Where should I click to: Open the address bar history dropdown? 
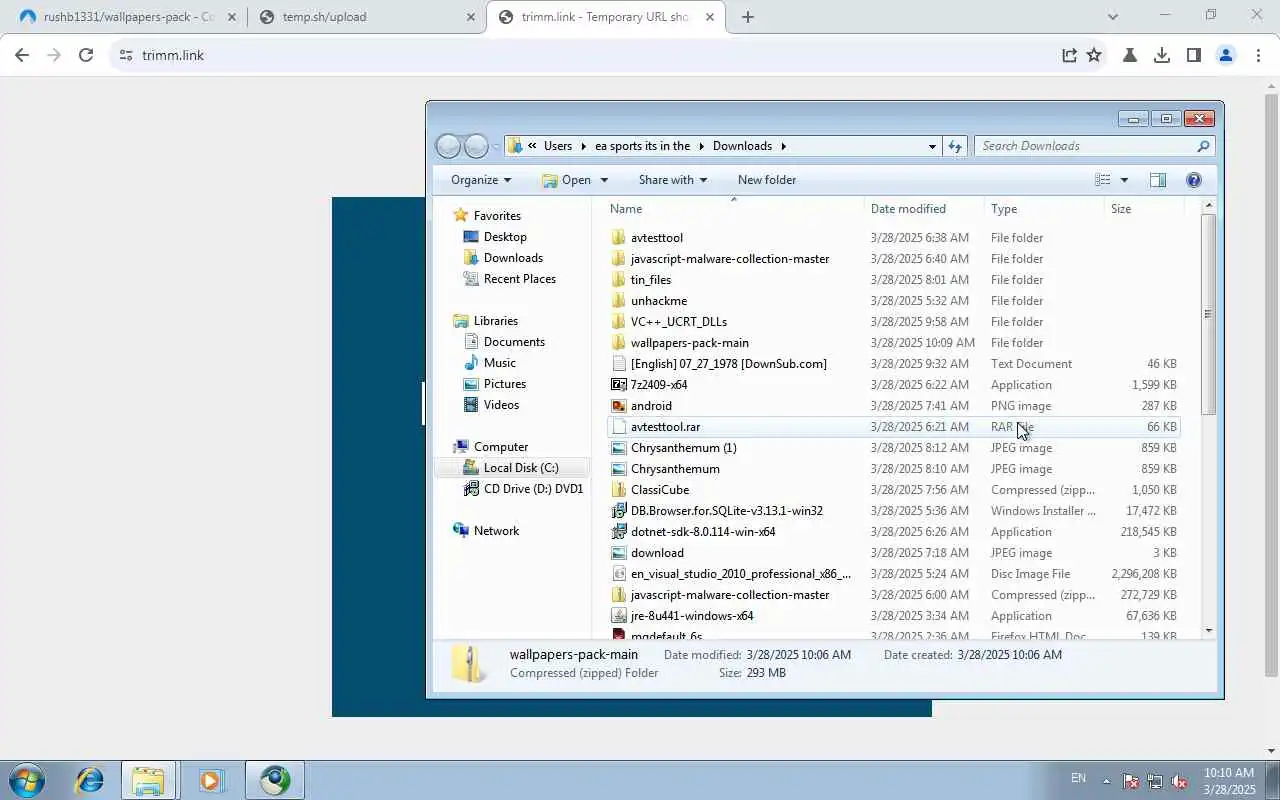pos(932,146)
